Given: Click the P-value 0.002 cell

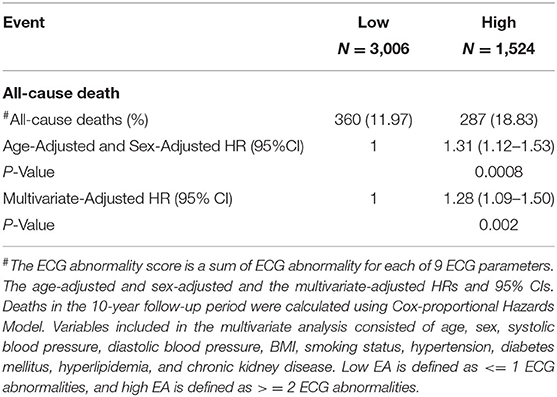Looking at the screenshot, I should pyautogui.click(x=499, y=225).
